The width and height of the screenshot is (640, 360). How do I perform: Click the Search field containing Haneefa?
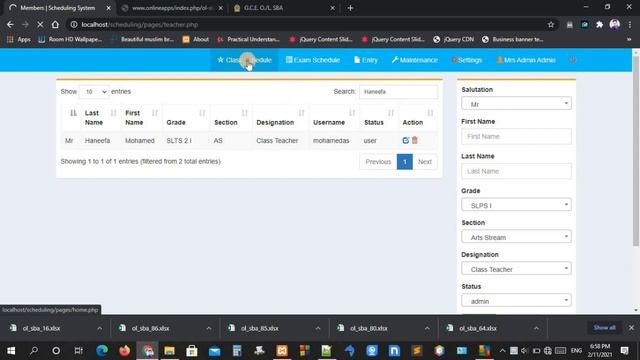[x=398, y=92]
